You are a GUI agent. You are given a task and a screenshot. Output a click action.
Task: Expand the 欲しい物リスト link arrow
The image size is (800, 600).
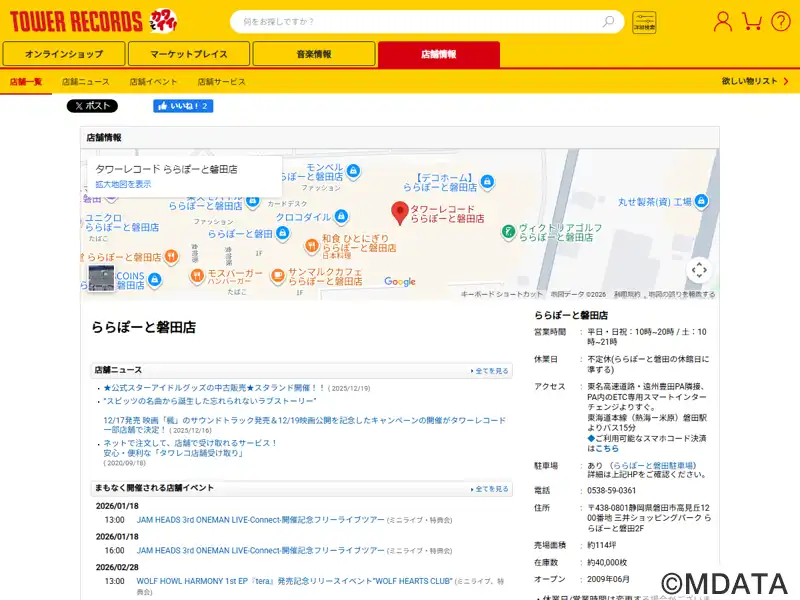point(784,81)
